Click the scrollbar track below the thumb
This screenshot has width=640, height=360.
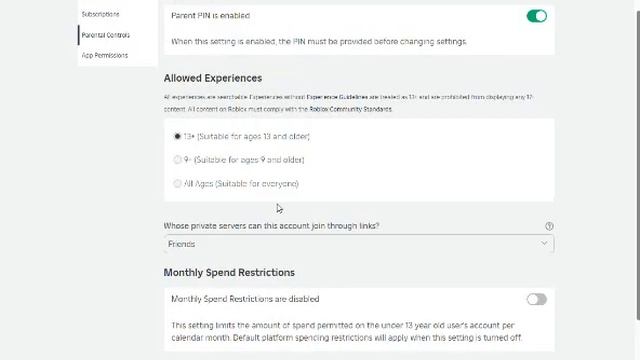click(638, 340)
